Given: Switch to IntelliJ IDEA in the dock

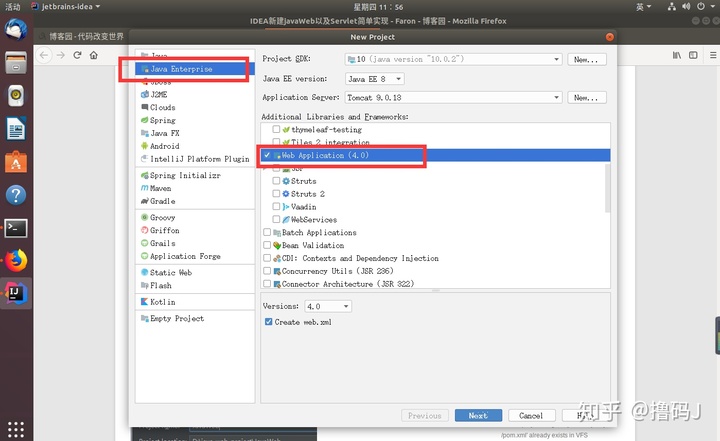Looking at the screenshot, I should tap(16, 294).
